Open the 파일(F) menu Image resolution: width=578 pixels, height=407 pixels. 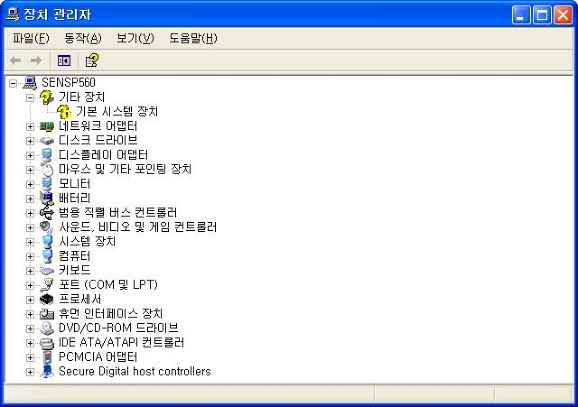[31, 38]
